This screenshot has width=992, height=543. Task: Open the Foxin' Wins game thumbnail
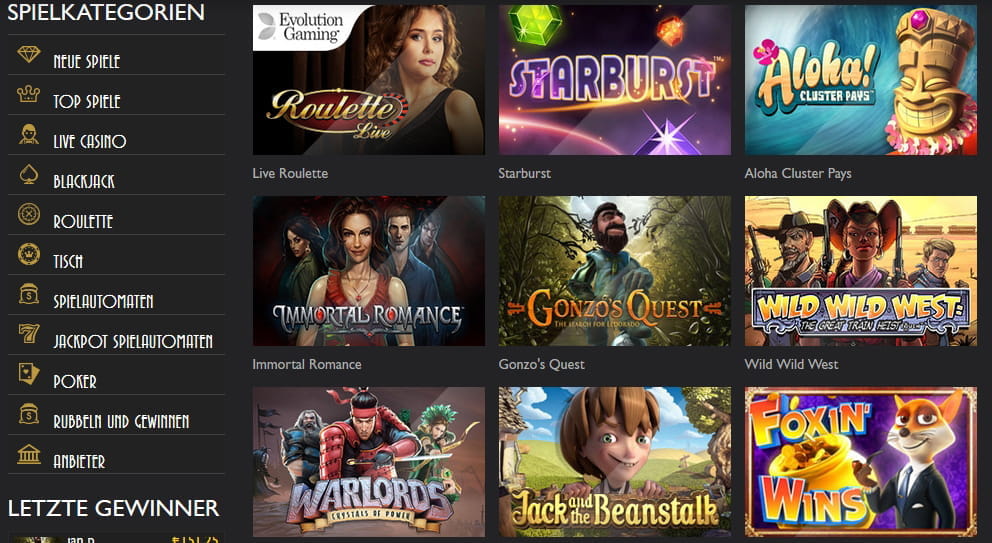[860, 462]
